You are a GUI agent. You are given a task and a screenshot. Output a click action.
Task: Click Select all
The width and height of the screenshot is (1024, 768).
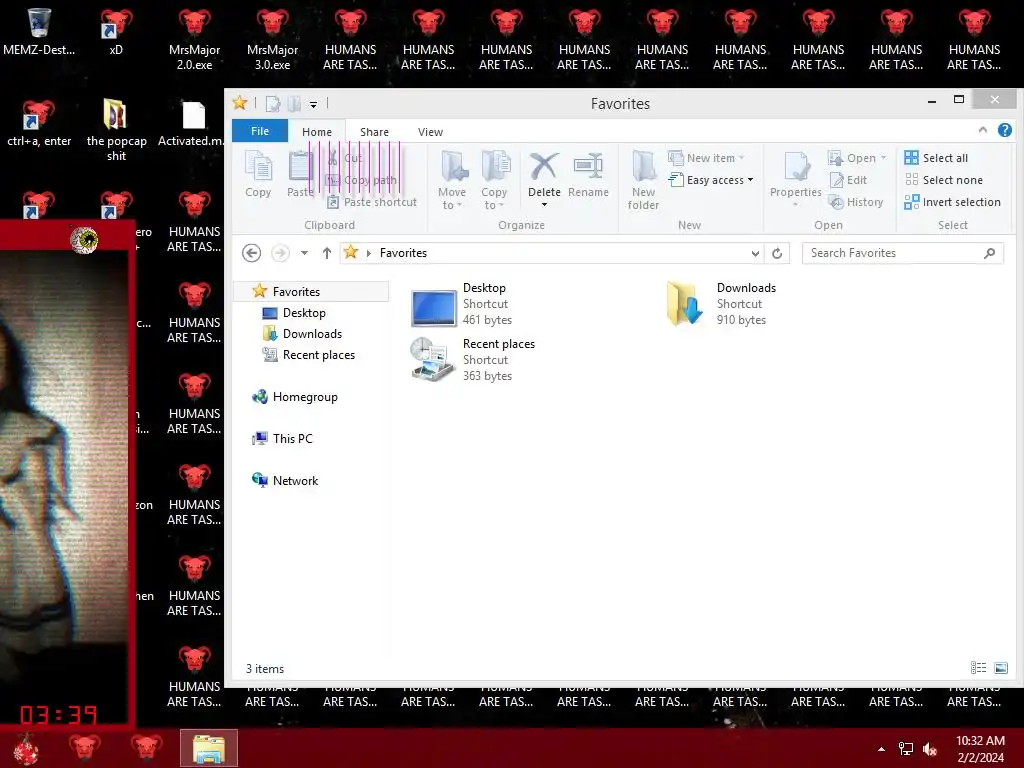pos(936,158)
